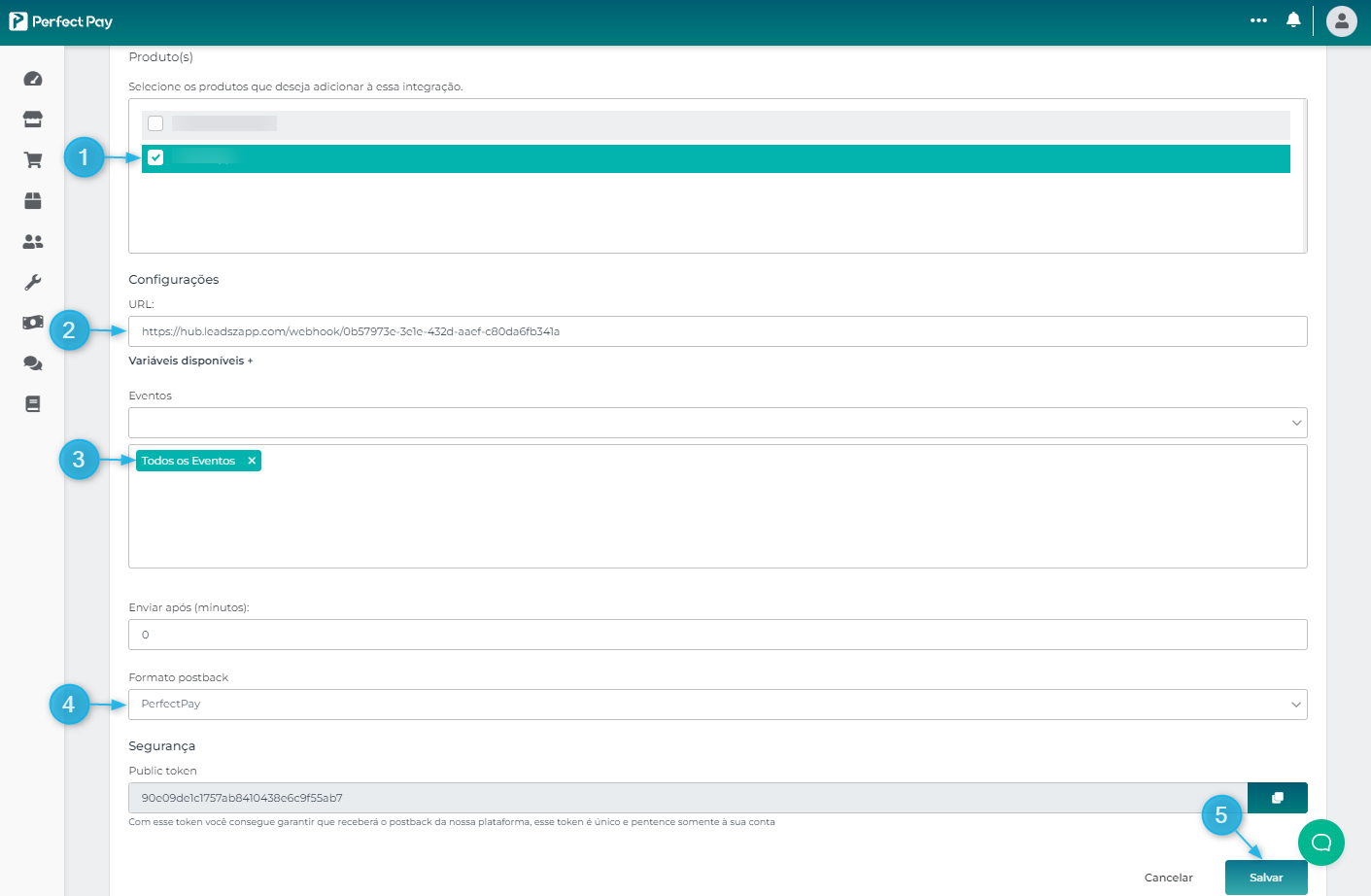Click the book icon in sidebar
The width and height of the screenshot is (1371, 896).
coord(33,404)
